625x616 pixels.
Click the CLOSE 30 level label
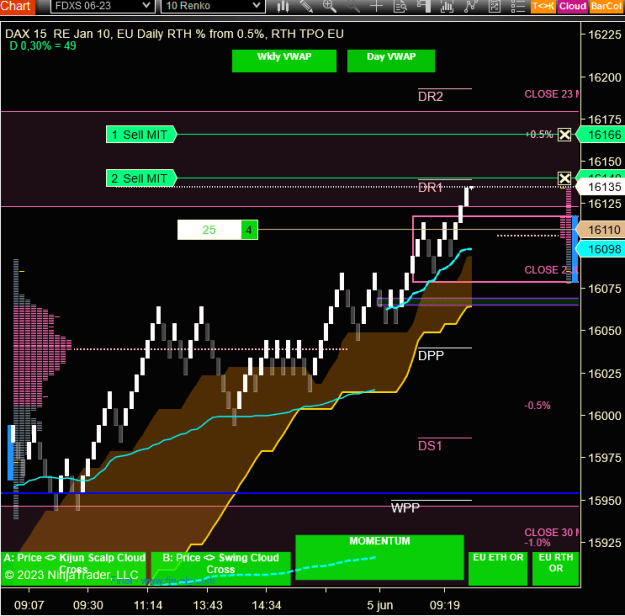pos(552,532)
